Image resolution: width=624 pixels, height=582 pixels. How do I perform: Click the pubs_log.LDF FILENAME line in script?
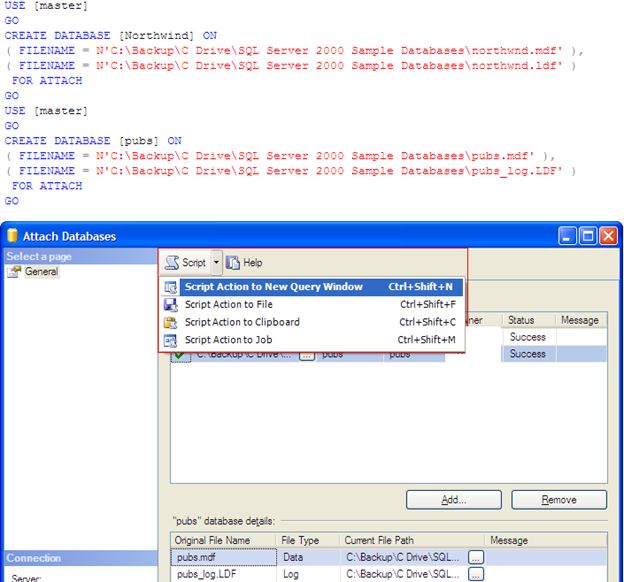(x=291, y=171)
